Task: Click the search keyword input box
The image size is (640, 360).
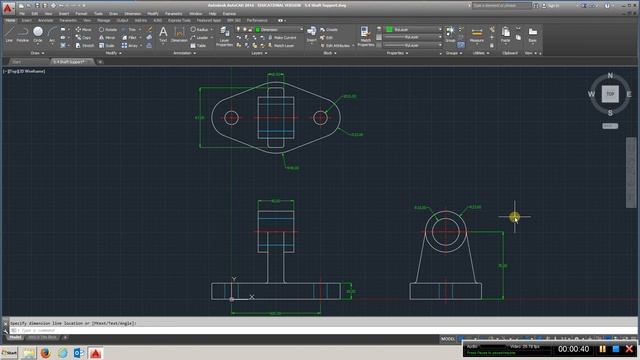Action: (x=501, y=6)
